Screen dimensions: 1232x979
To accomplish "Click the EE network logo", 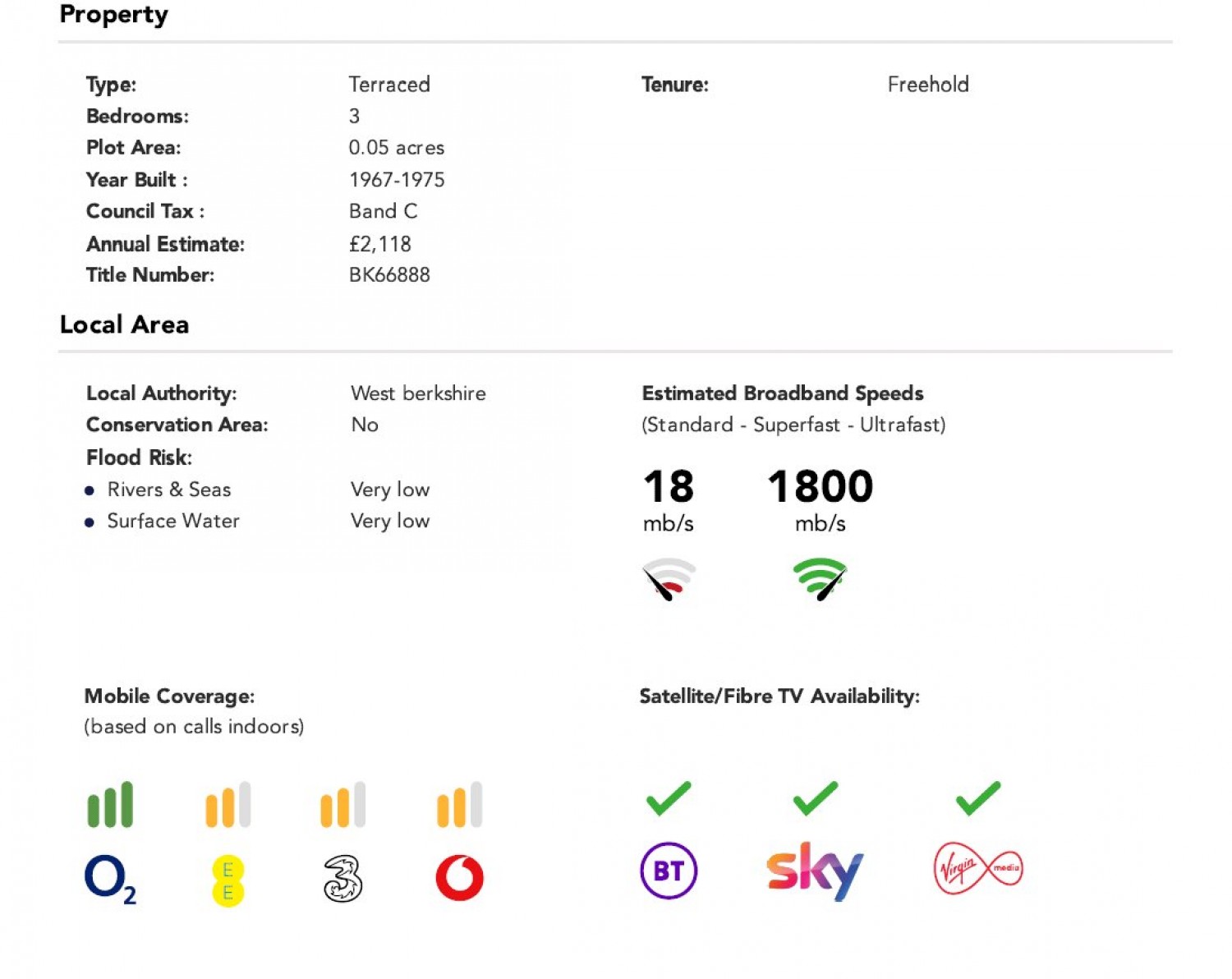I will point(228,880).
